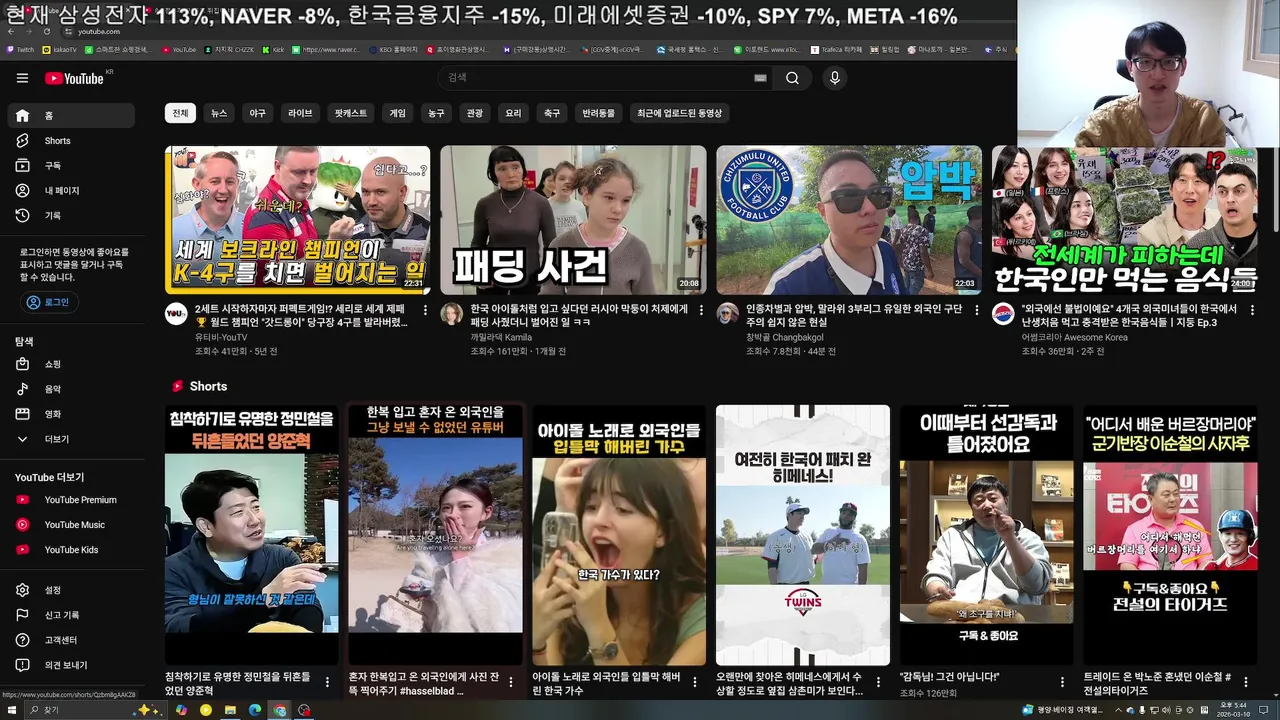The width and height of the screenshot is (1280, 720).
Task: Open options for 아이돌 노래로 외국인들 Short
Action: pyautogui.click(x=695, y=682)
